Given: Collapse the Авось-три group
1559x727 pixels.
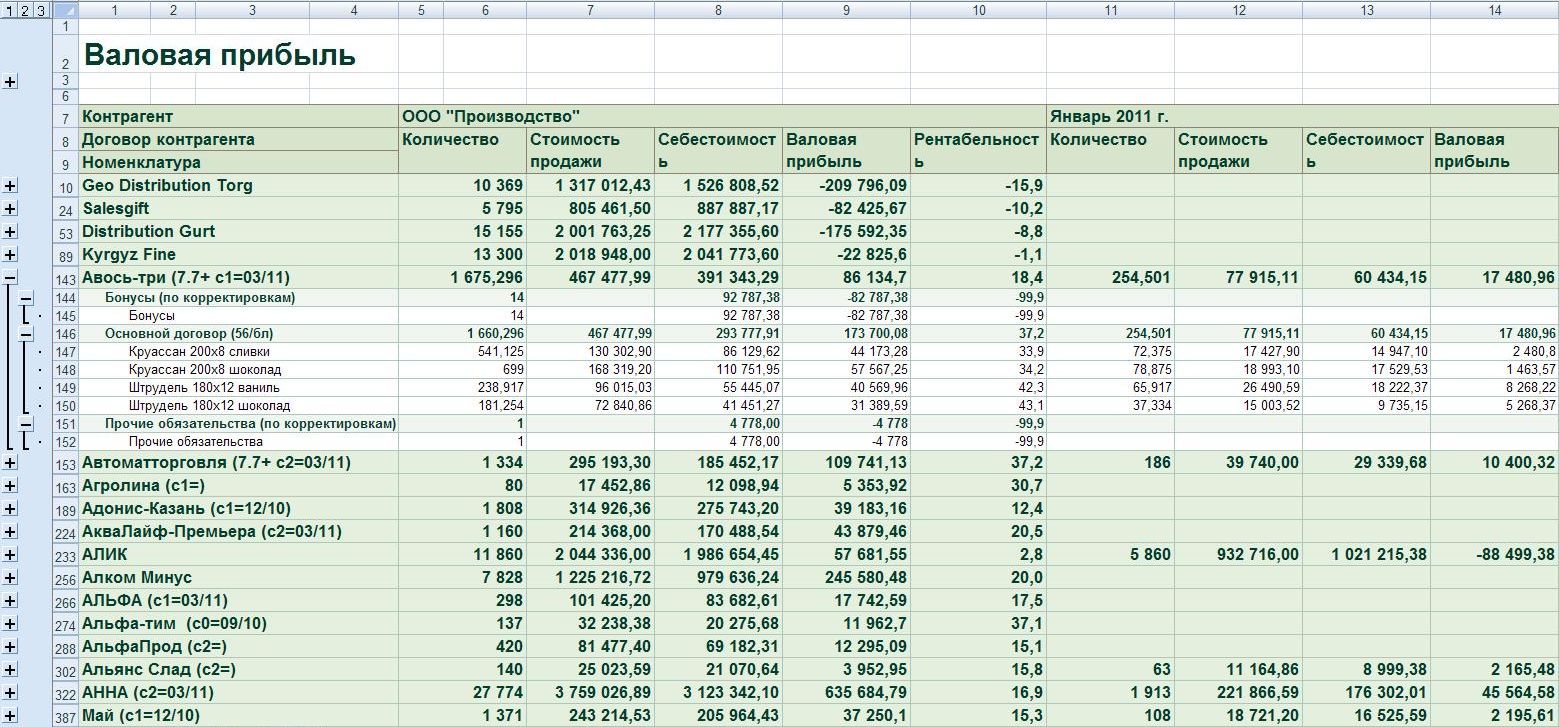Looking at the screenshot, I should (10, 278).
